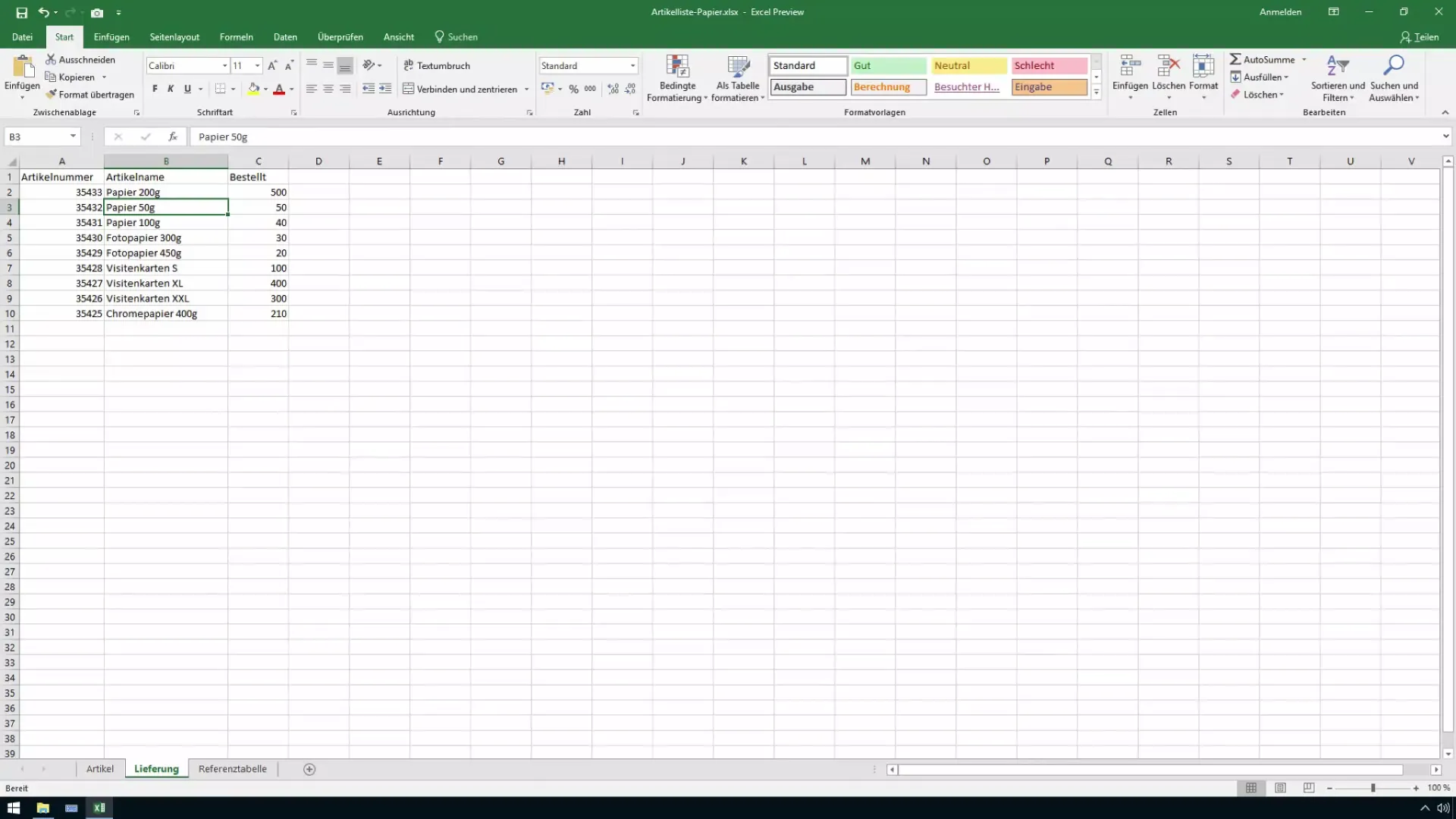This screenshot has height=819, width=1456.
Task: Expand Verbinden und zentrieren dropdown arrow
Action: (526, 89)
